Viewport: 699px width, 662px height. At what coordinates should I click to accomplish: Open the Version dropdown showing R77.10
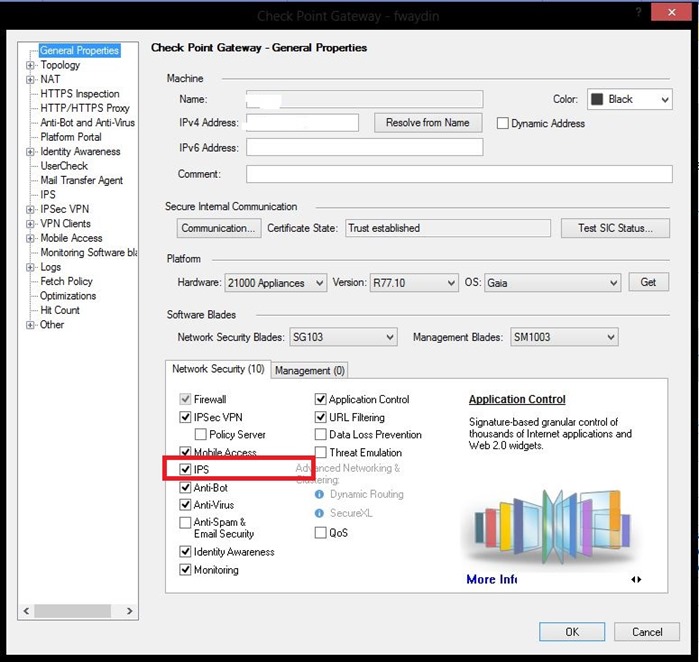tap(414, 283)
